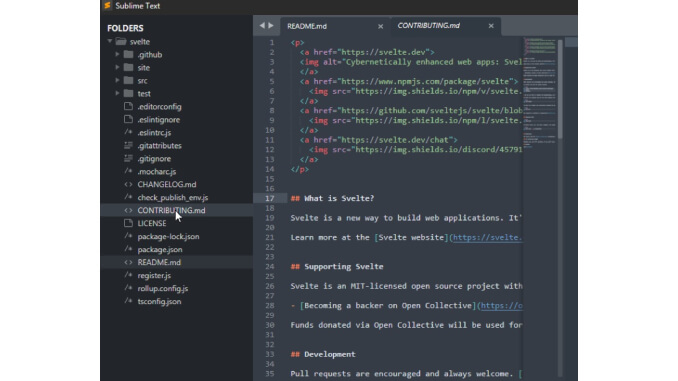This screenshot has width=678, height=381.
Task: Open register.js in the sidebar
Action: (x=154, y=275)
